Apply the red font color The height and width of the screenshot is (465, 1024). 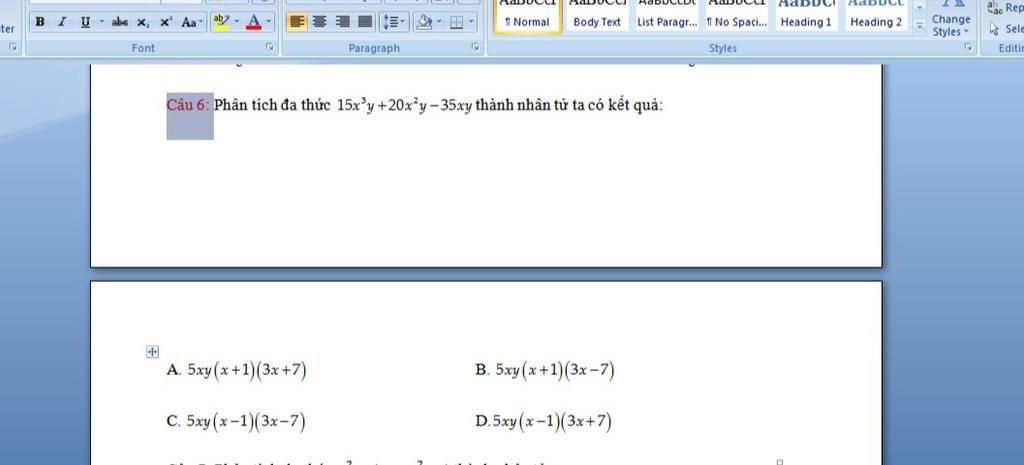[x=253, y=22]
